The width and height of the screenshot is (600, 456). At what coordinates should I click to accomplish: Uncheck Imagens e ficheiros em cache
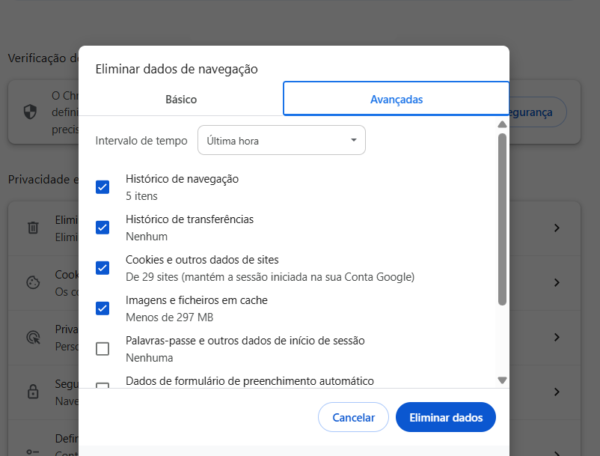[x=103, y=308]
